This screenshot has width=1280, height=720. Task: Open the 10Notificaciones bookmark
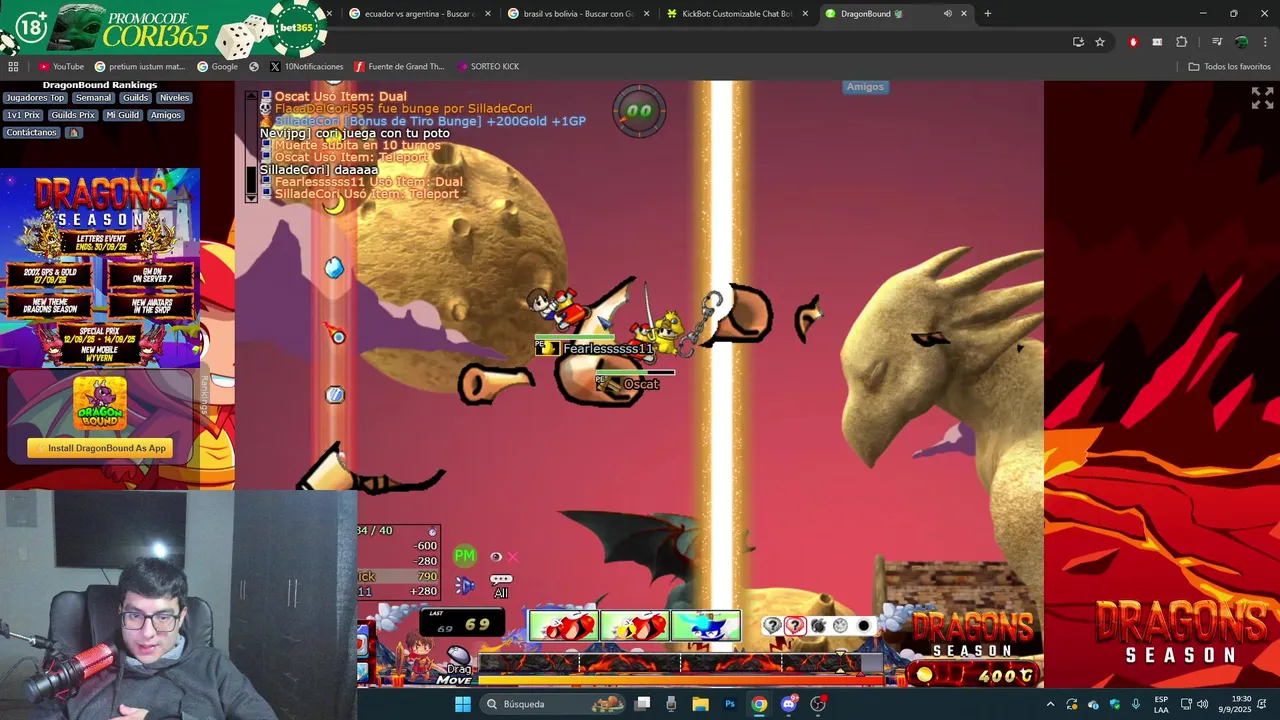[x=307, y=67]
